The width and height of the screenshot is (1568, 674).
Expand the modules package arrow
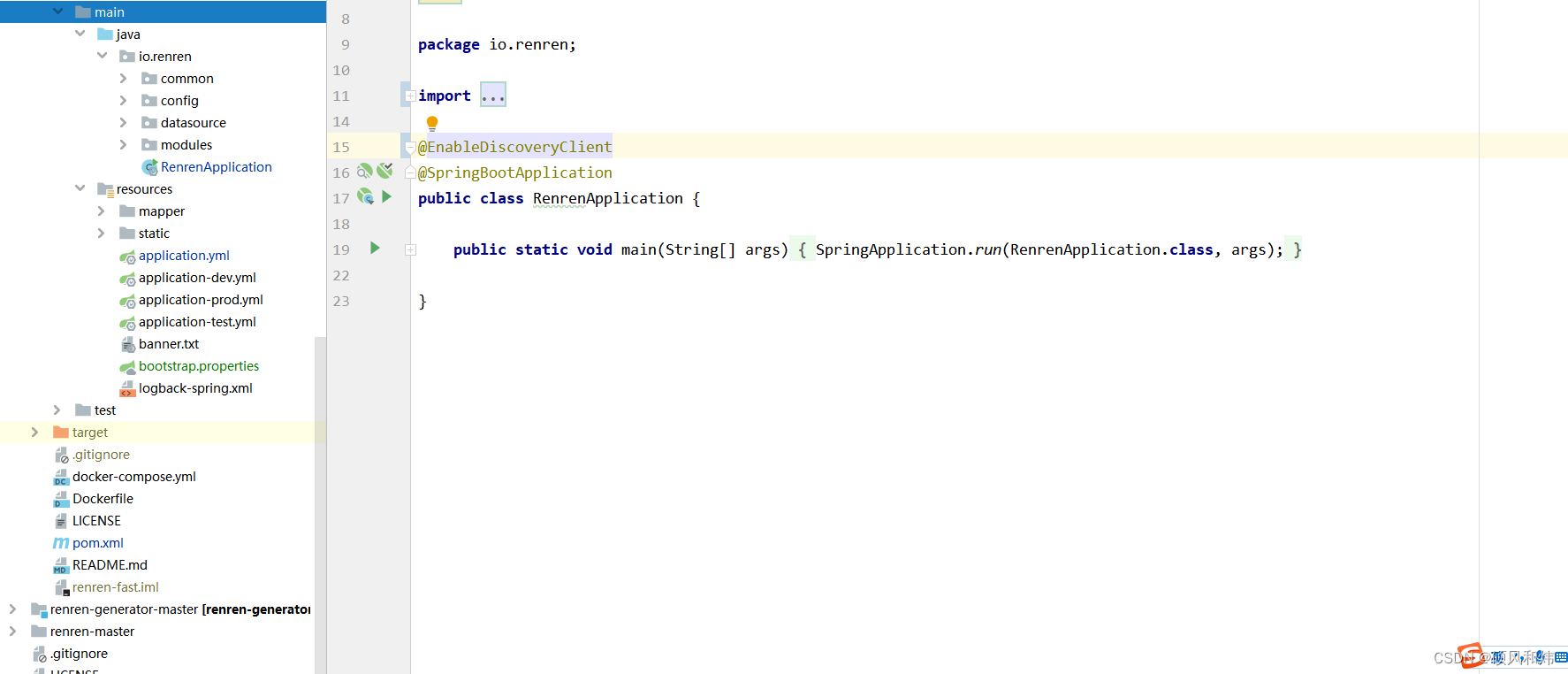(124, 144)
